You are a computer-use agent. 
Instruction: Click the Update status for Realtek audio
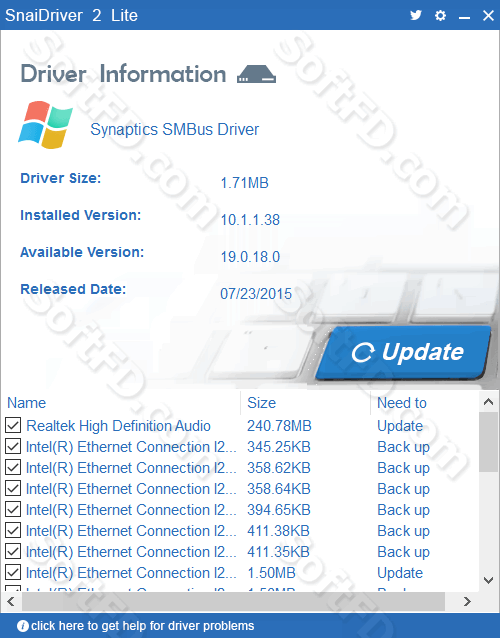point(400,426)
